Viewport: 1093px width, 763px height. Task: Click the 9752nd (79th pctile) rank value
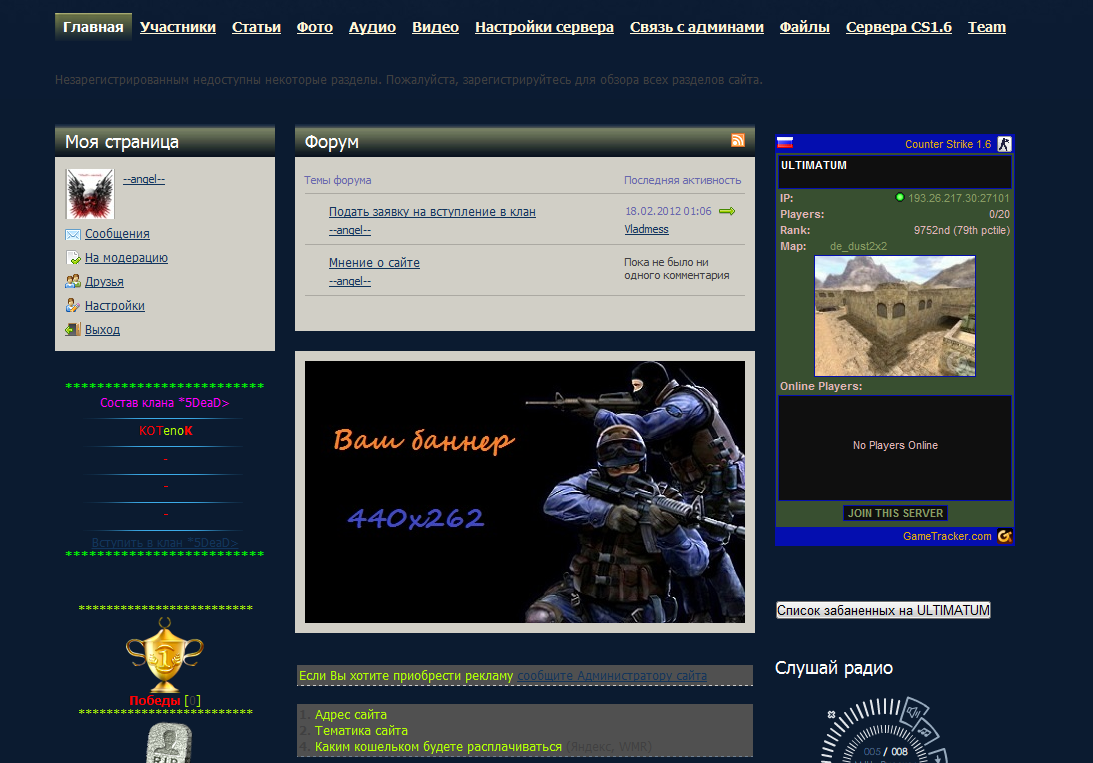(962, 230)
